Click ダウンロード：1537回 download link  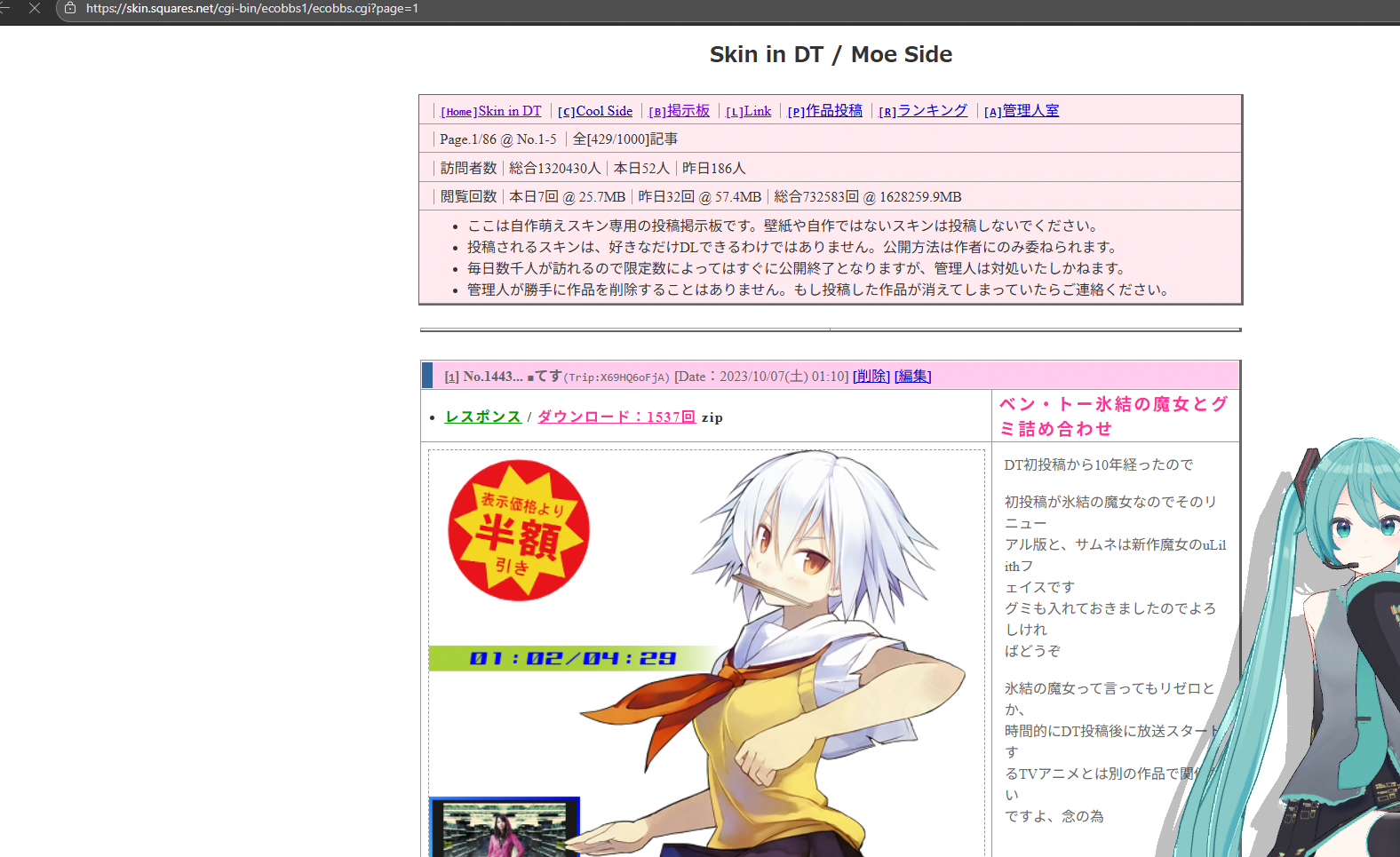tap(616, 417)
